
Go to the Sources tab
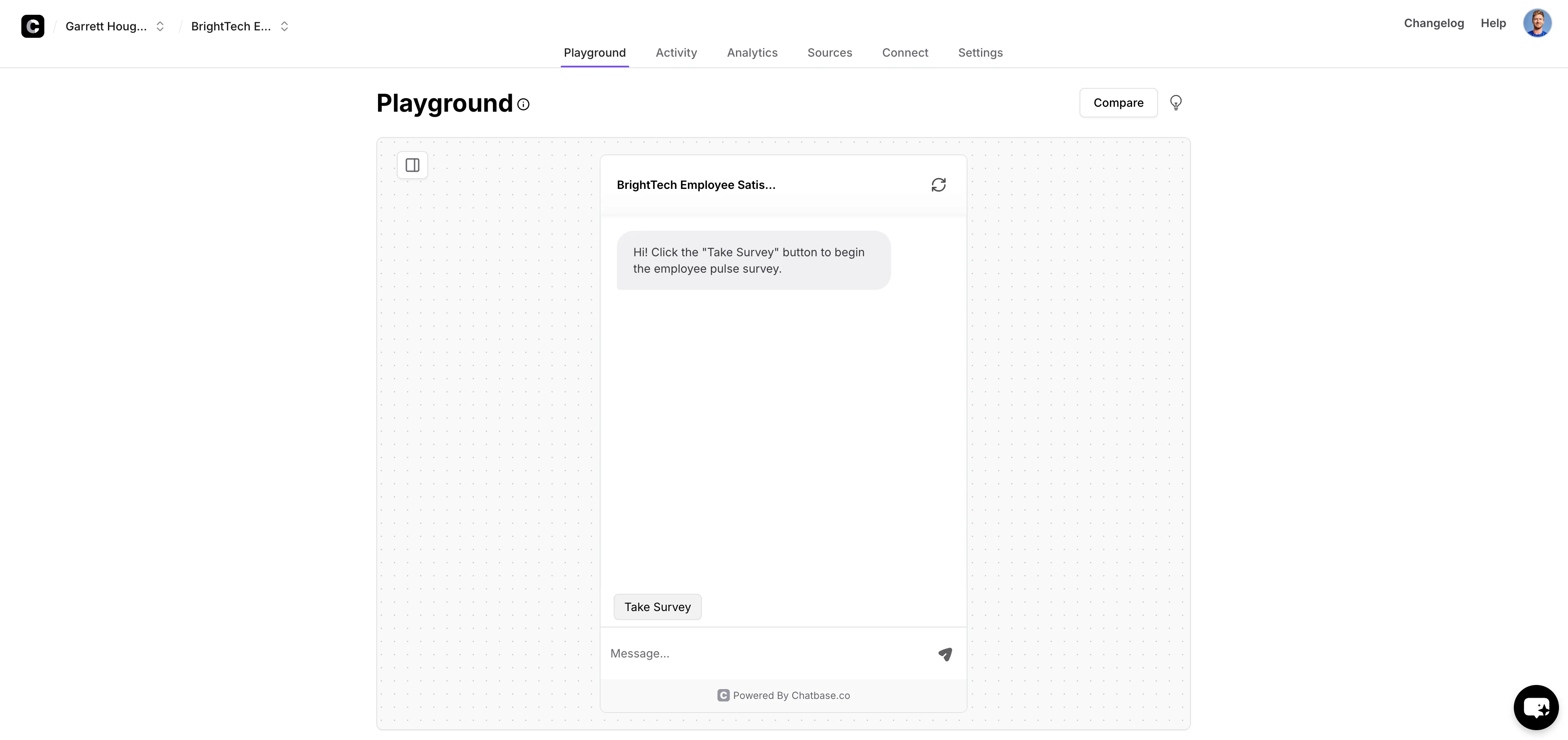pyautogui.click(x=829, y=53)
